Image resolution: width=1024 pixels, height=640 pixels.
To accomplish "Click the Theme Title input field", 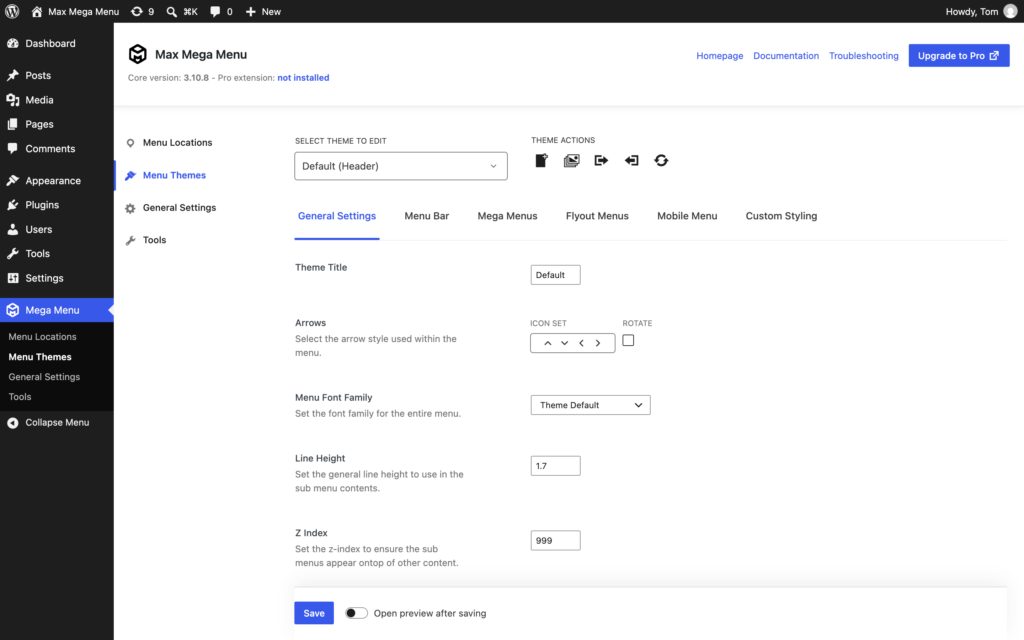I will tap(555, 275).
